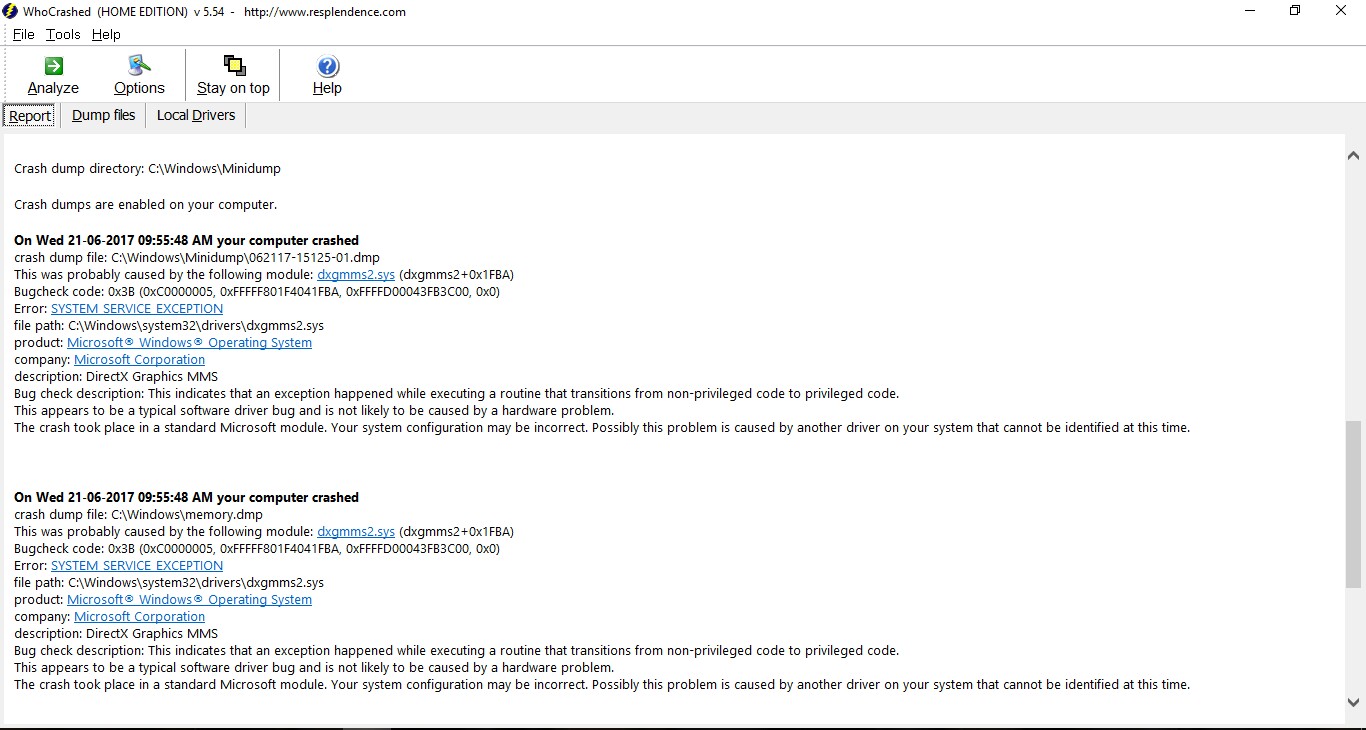
Task: Click the Help question mark icon
Action: [x=327, y=67]
